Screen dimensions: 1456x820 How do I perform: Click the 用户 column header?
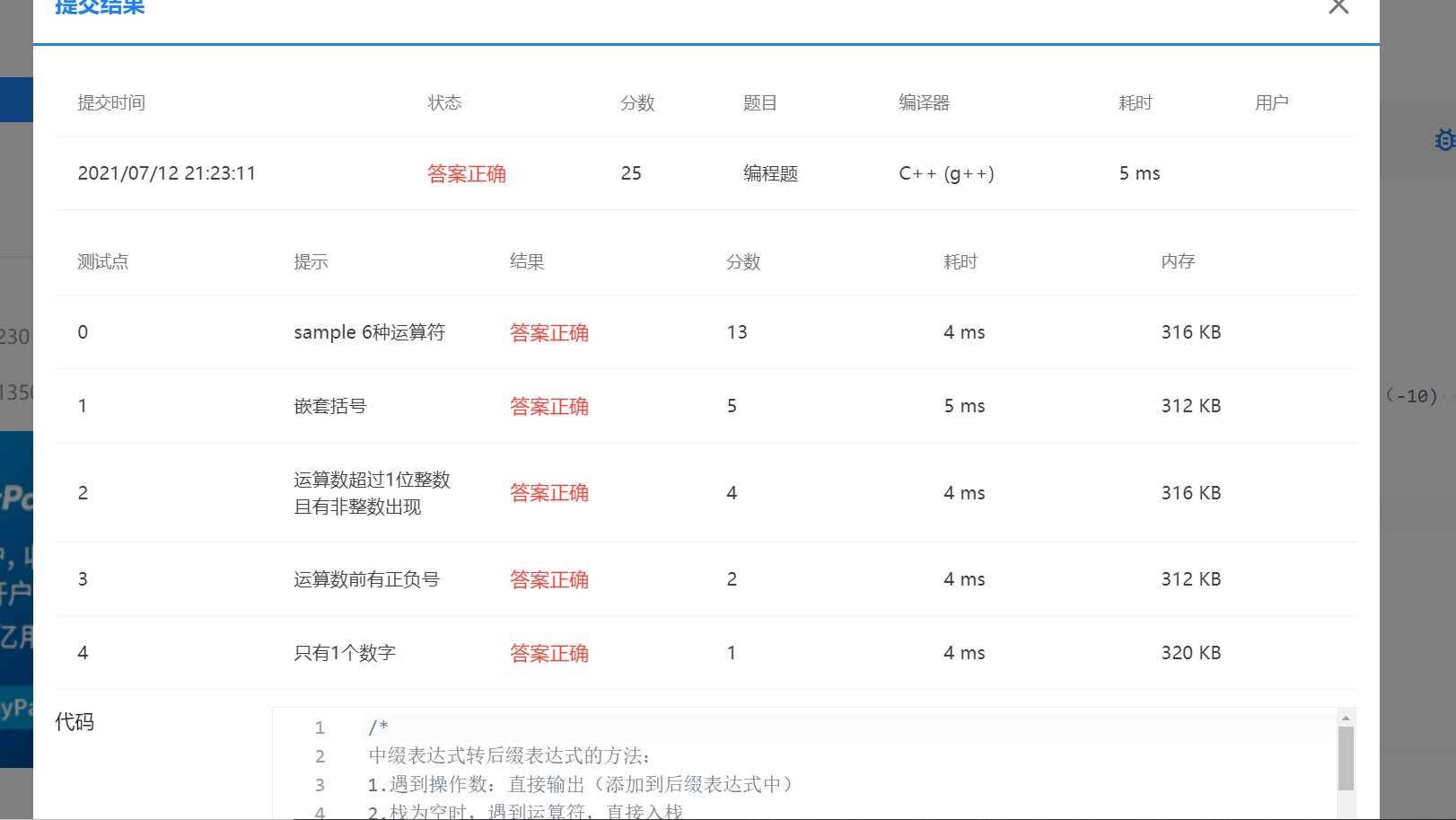[1272, 102]
